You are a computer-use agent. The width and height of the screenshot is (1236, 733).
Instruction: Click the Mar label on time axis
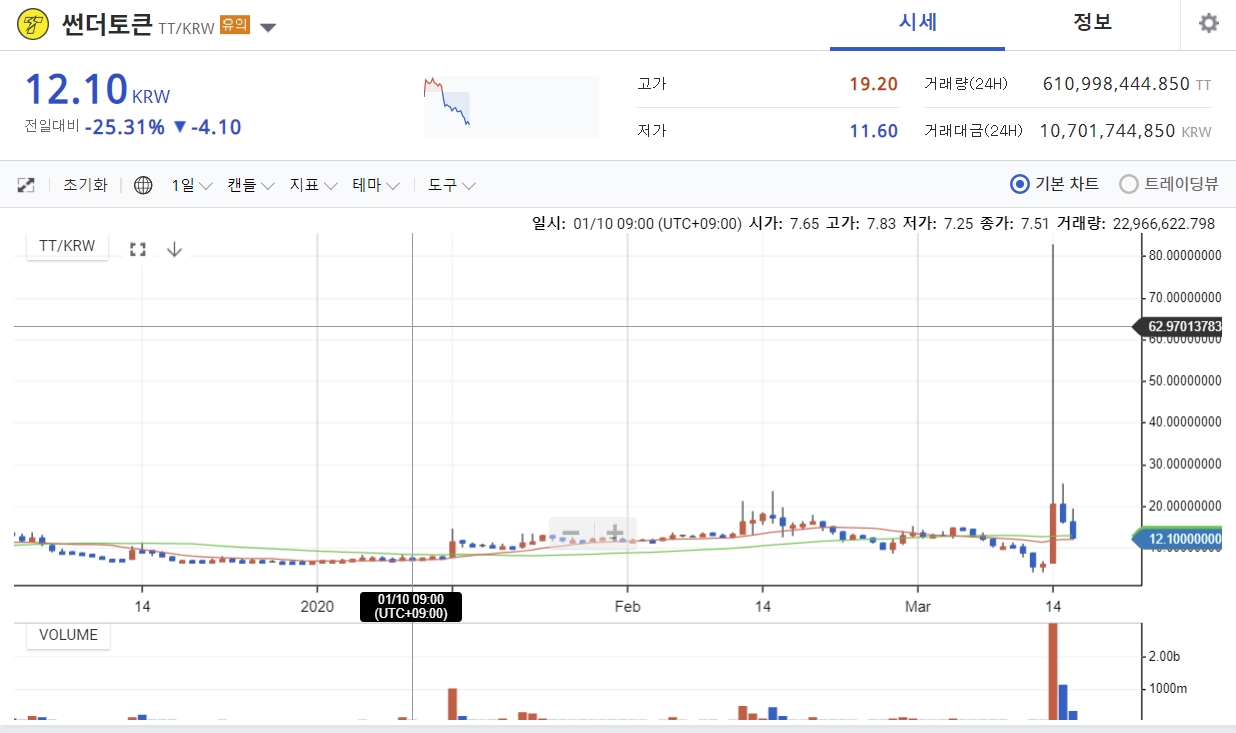click(x=917, y=606)
